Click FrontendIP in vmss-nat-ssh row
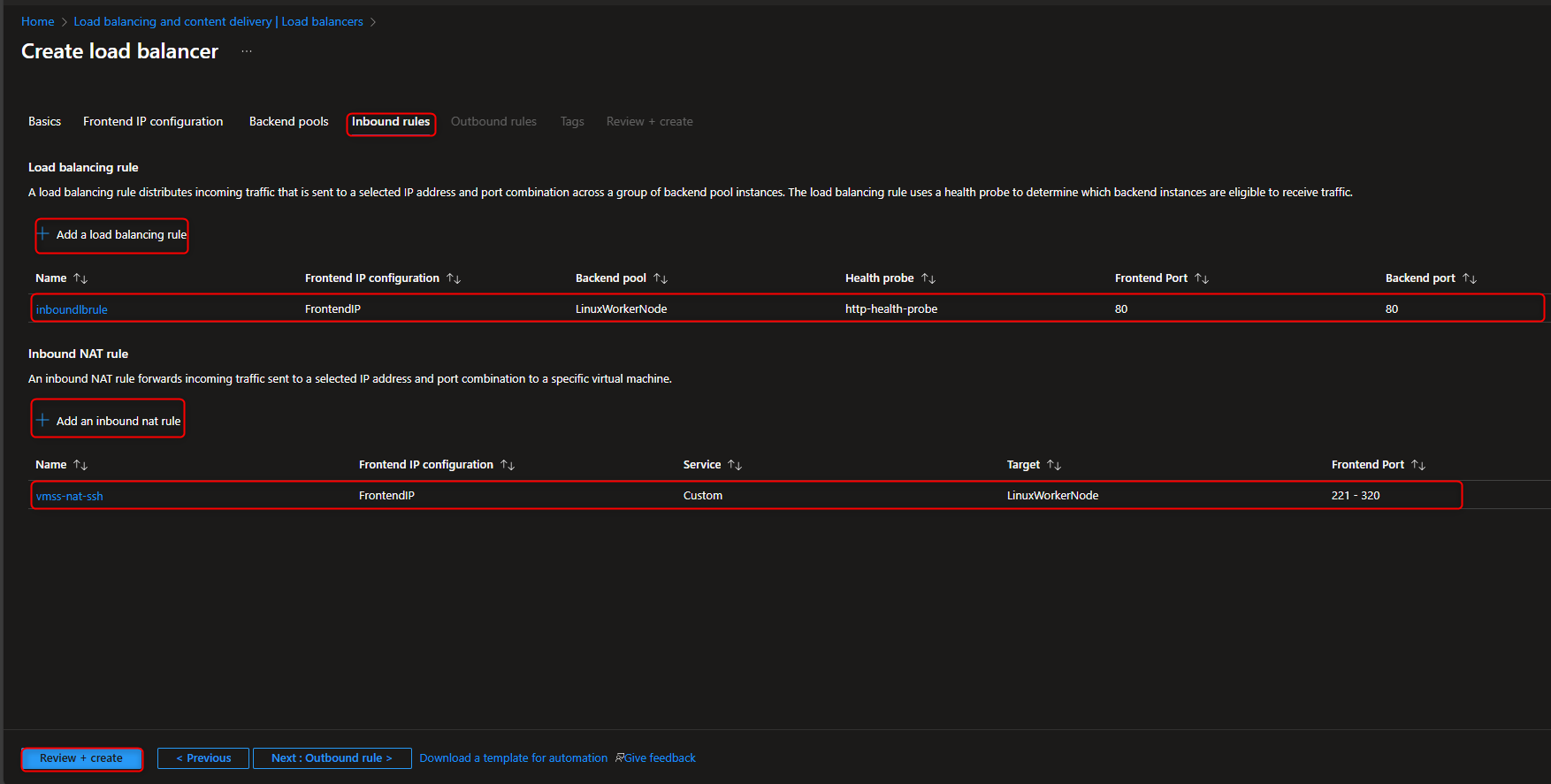Image resolution: width=1551 pixels, height=784 pixels. (386, 495)
